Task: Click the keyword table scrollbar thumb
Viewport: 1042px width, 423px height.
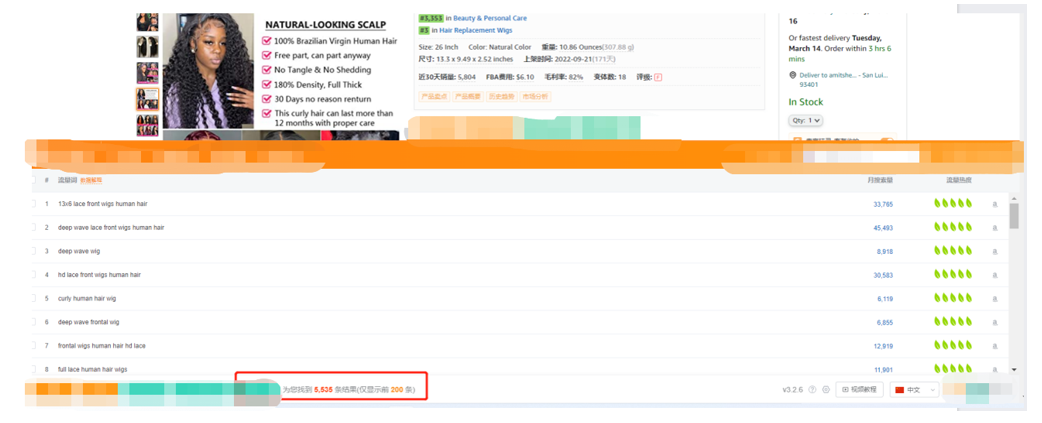Action: pyautogui.click(x=1013, y=216)
